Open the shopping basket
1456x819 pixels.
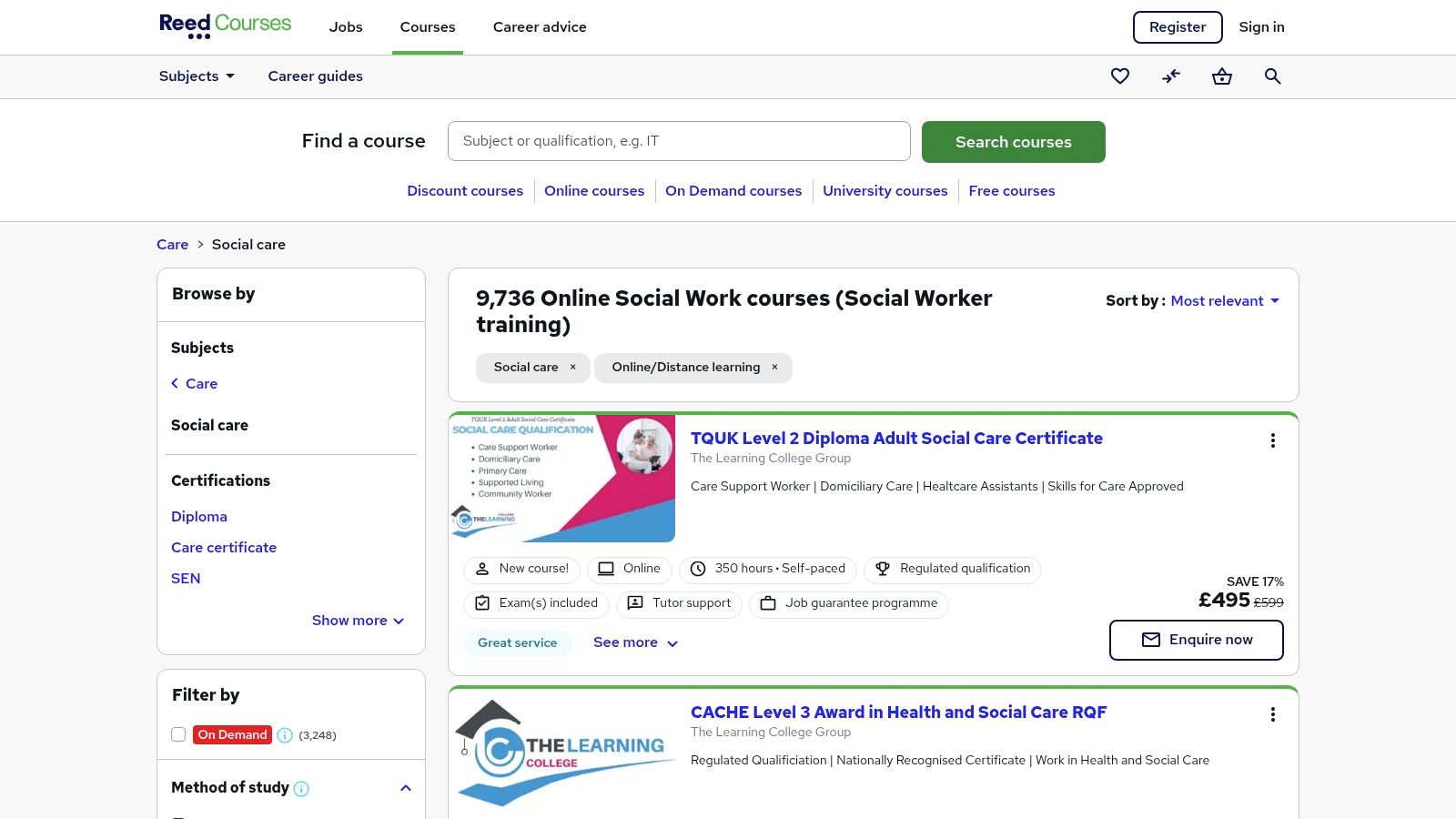click(1222, 76)
